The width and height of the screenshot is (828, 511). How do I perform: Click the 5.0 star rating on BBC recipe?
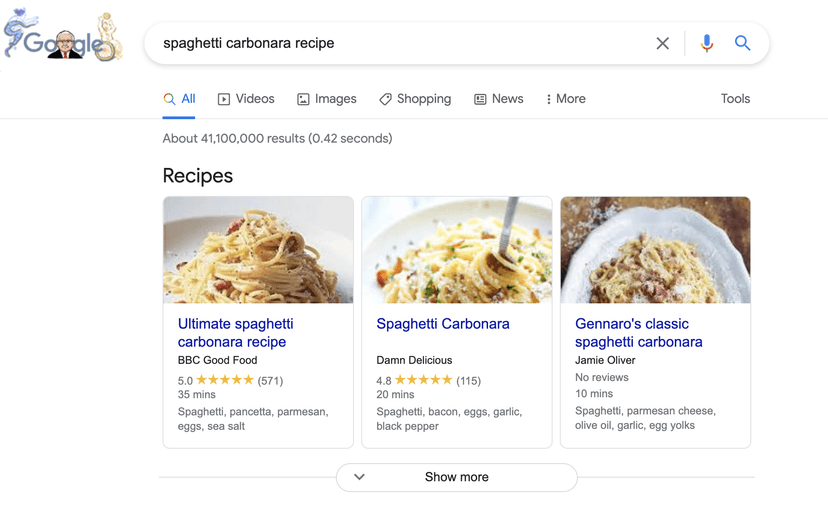(x=225, y=380)
